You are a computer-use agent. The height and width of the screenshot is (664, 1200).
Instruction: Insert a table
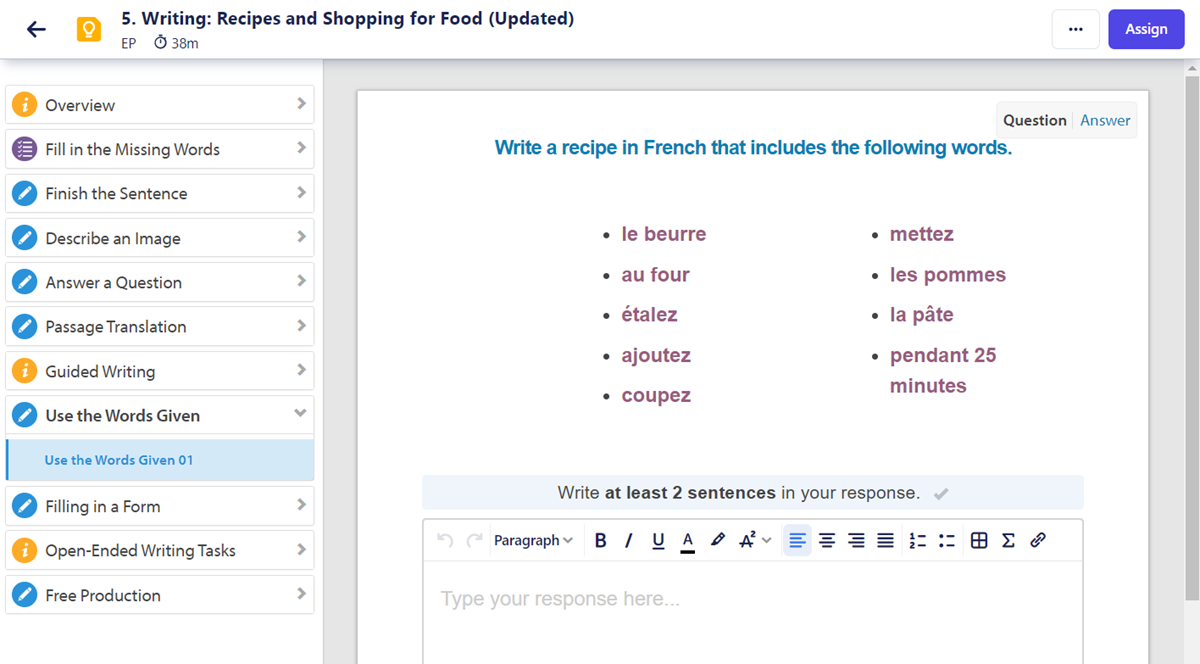(980, 540)
